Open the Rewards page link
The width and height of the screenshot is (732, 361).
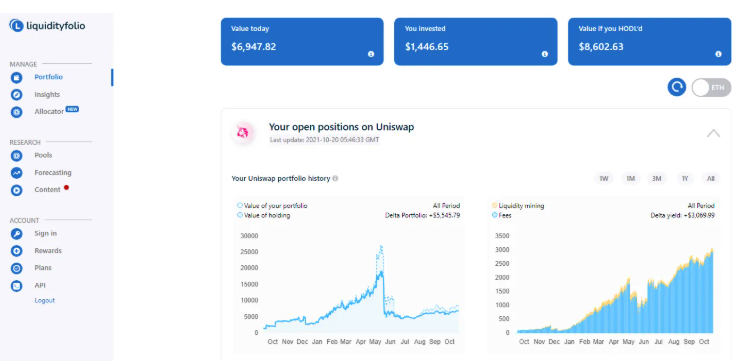[x=48, y=251]
